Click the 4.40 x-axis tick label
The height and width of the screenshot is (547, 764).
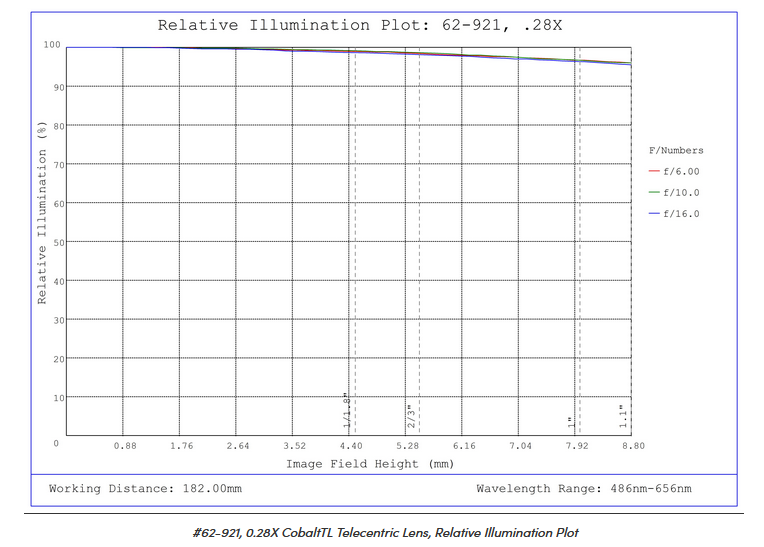pos(350,446)
